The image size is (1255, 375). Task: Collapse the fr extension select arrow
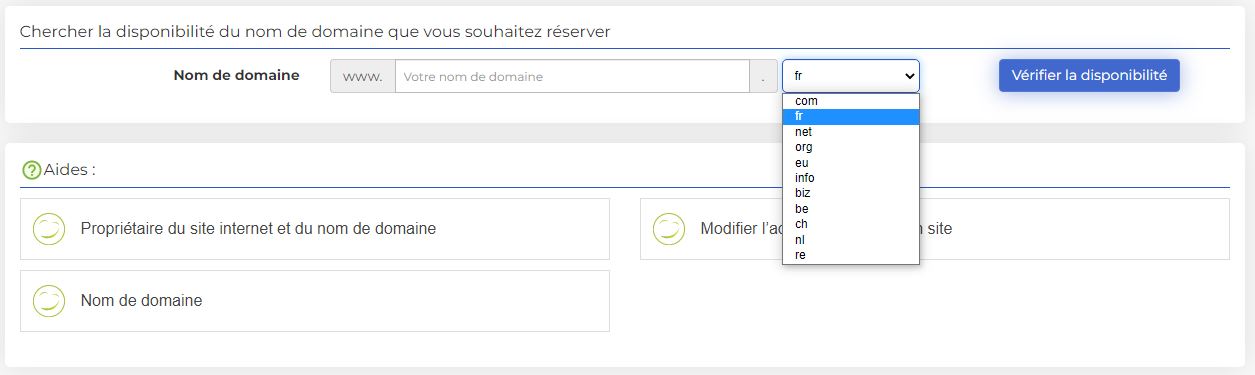pyautogui.click(x=909, y=76)
